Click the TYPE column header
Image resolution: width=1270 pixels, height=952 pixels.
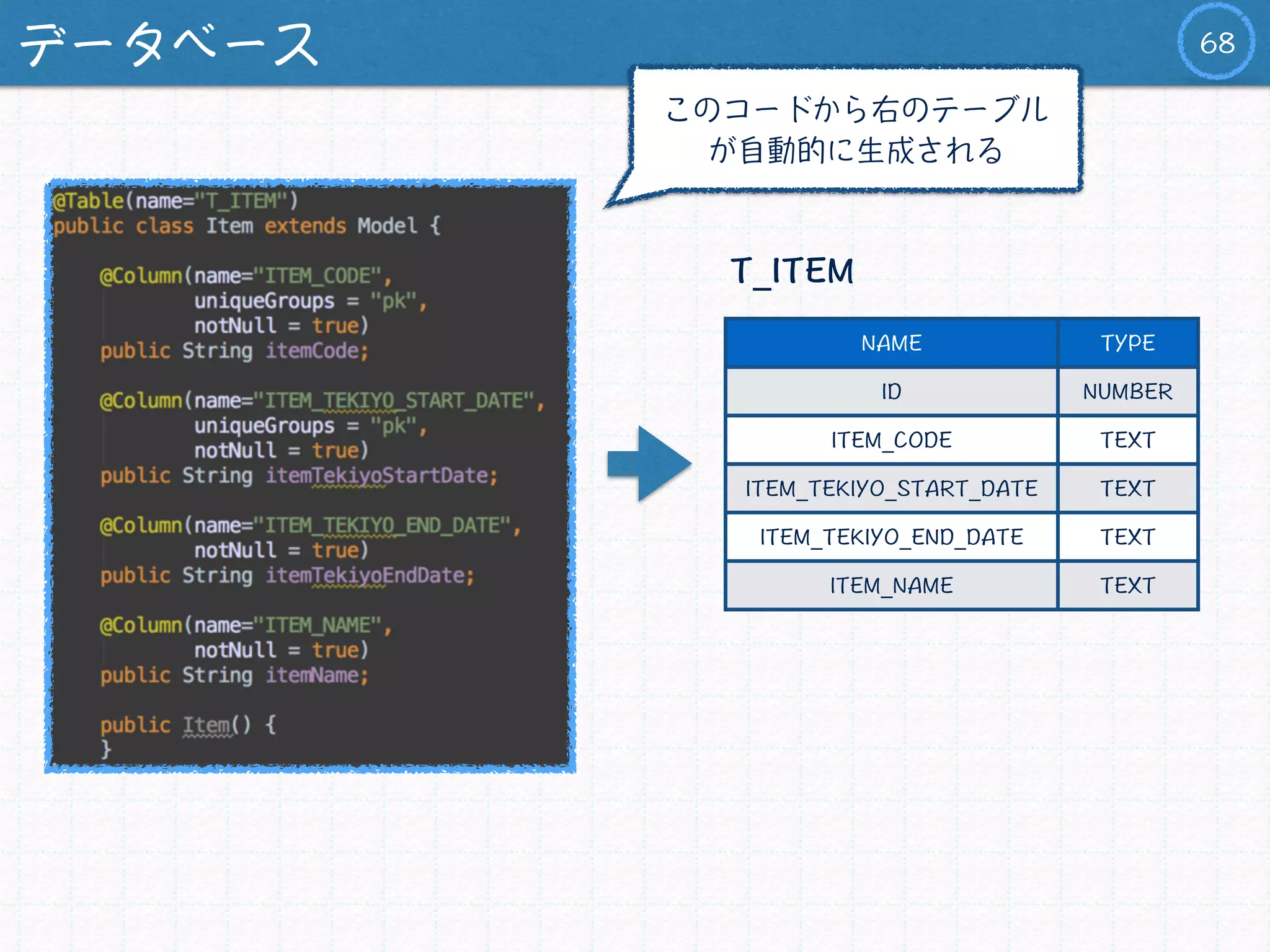click(1127, 343)
